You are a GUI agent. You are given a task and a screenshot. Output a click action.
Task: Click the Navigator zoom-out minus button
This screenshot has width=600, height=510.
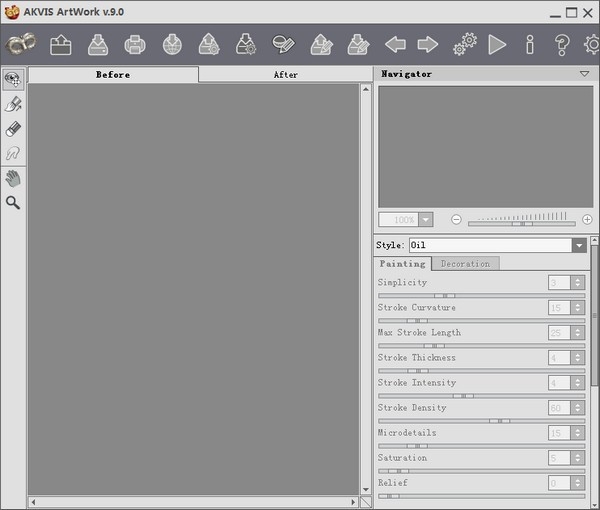[456, 219]
